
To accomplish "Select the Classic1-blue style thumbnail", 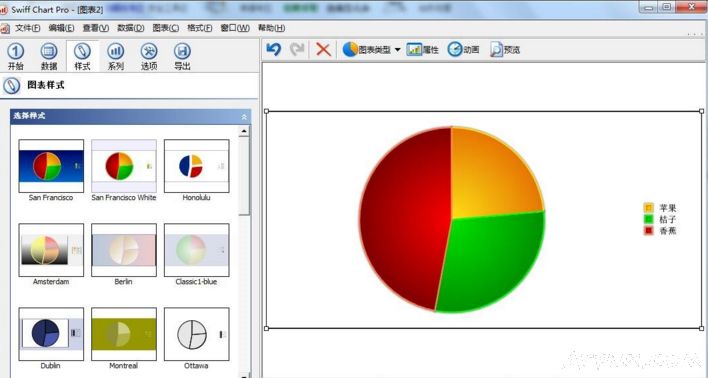I will (x=196, y=250).
